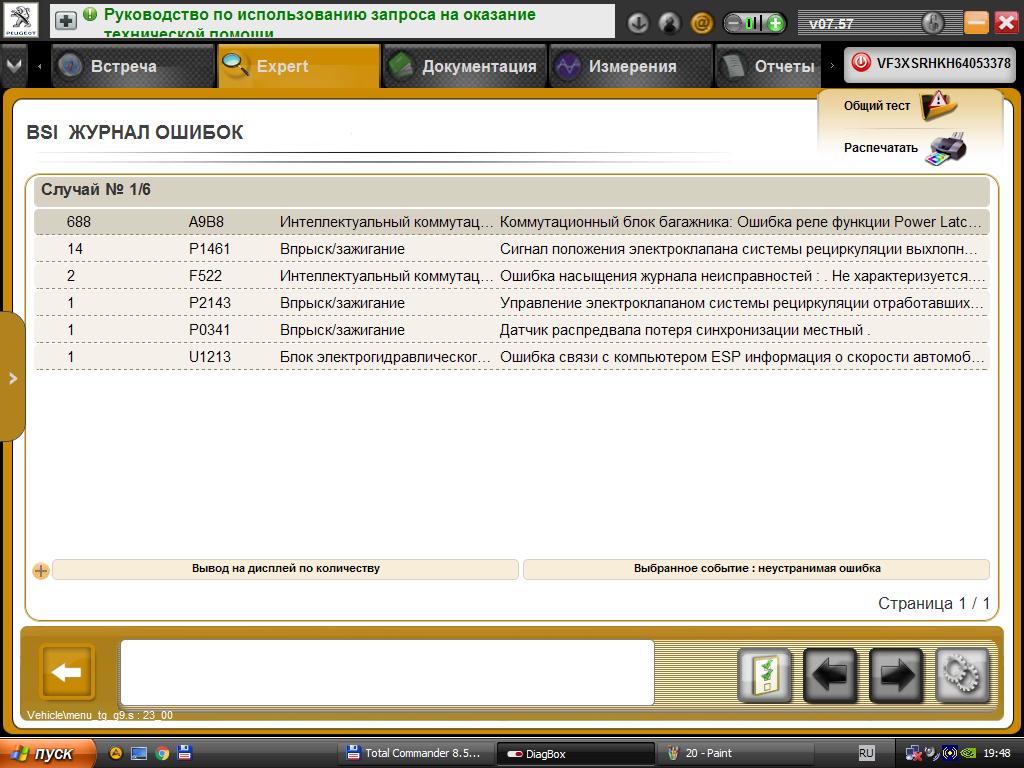Expand the orange plus next to display options
The image size is (1024, 768).
pos(40,570)
